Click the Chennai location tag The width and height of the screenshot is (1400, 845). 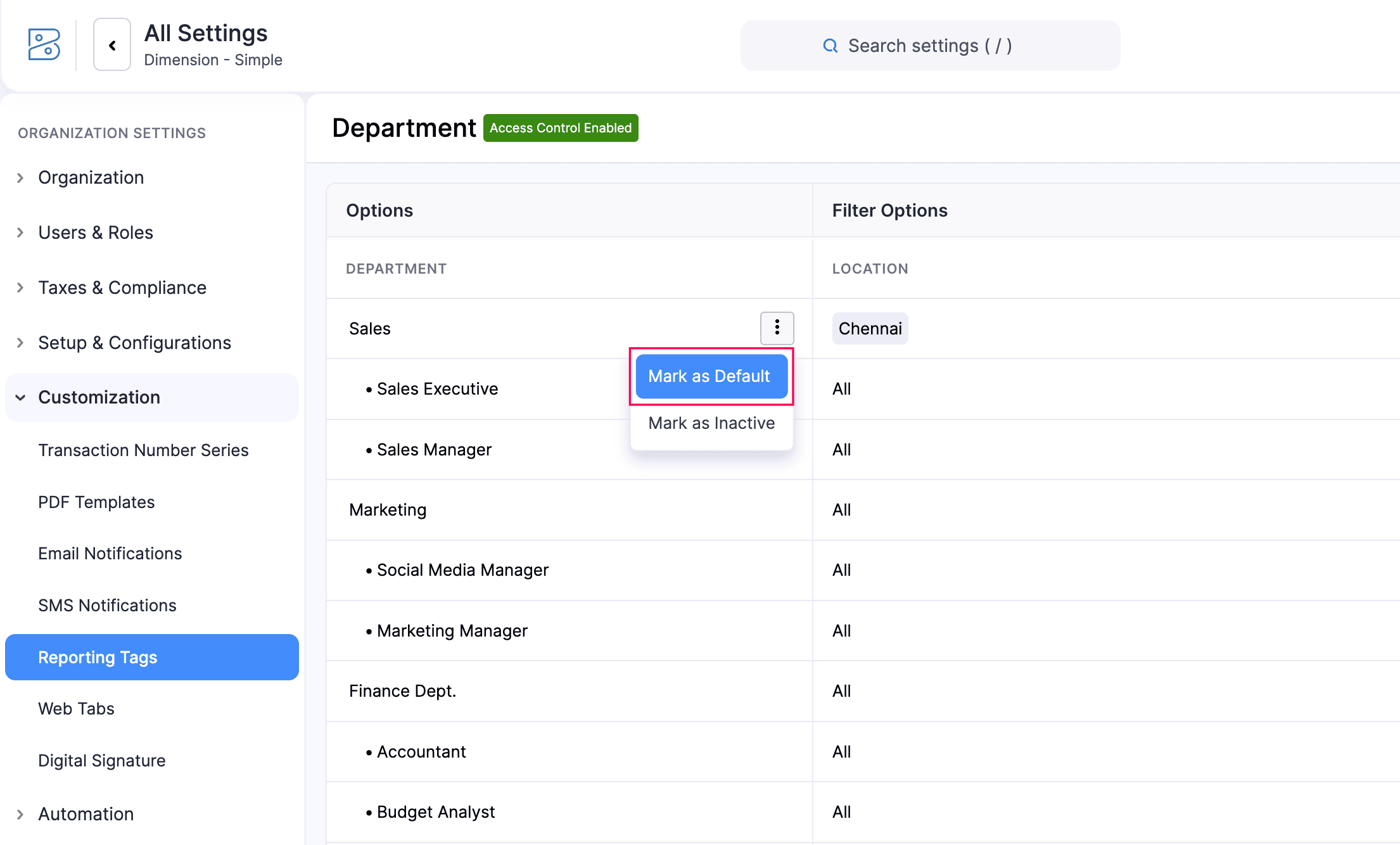869,328
